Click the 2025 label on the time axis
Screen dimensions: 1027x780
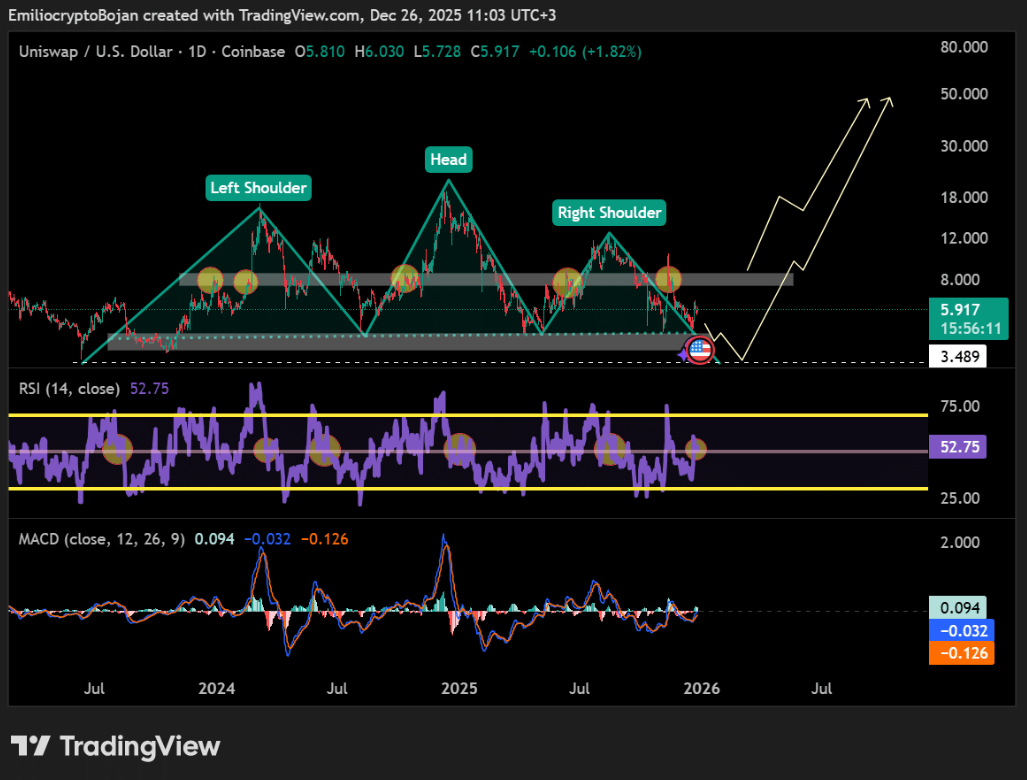point(459,688)
